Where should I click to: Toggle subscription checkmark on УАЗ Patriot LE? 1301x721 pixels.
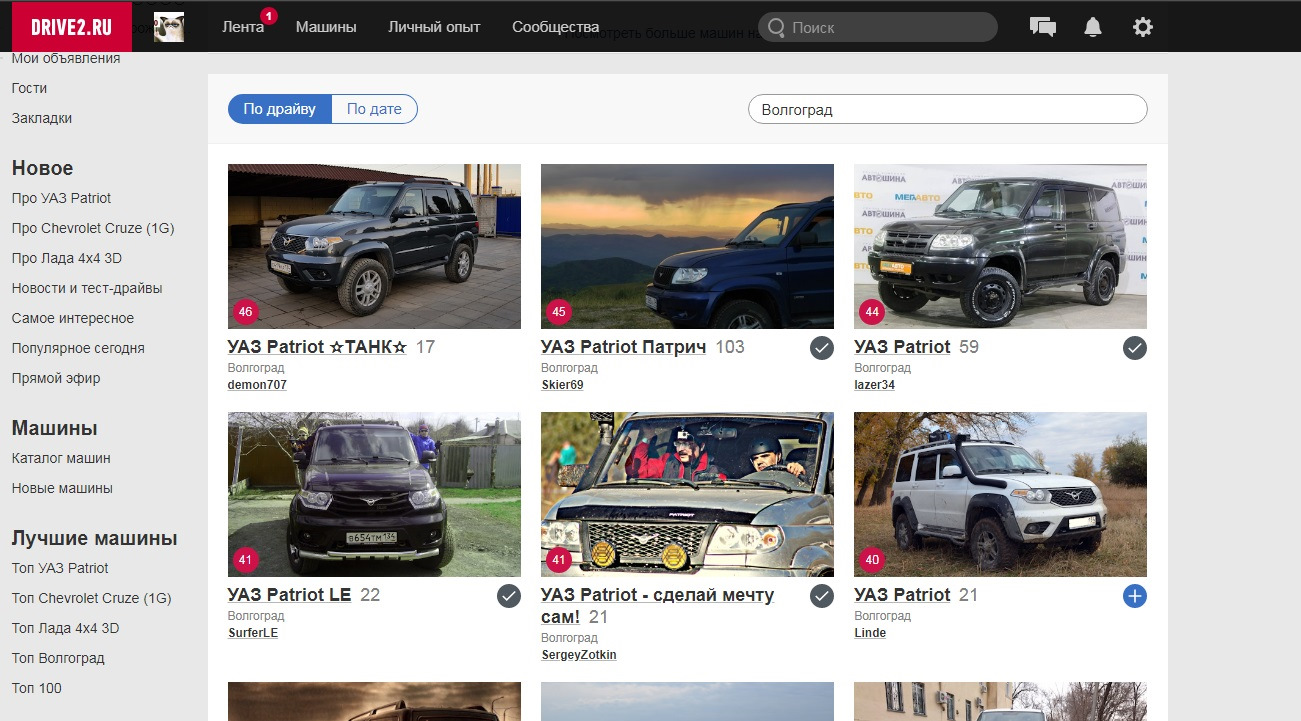[509, 596]
